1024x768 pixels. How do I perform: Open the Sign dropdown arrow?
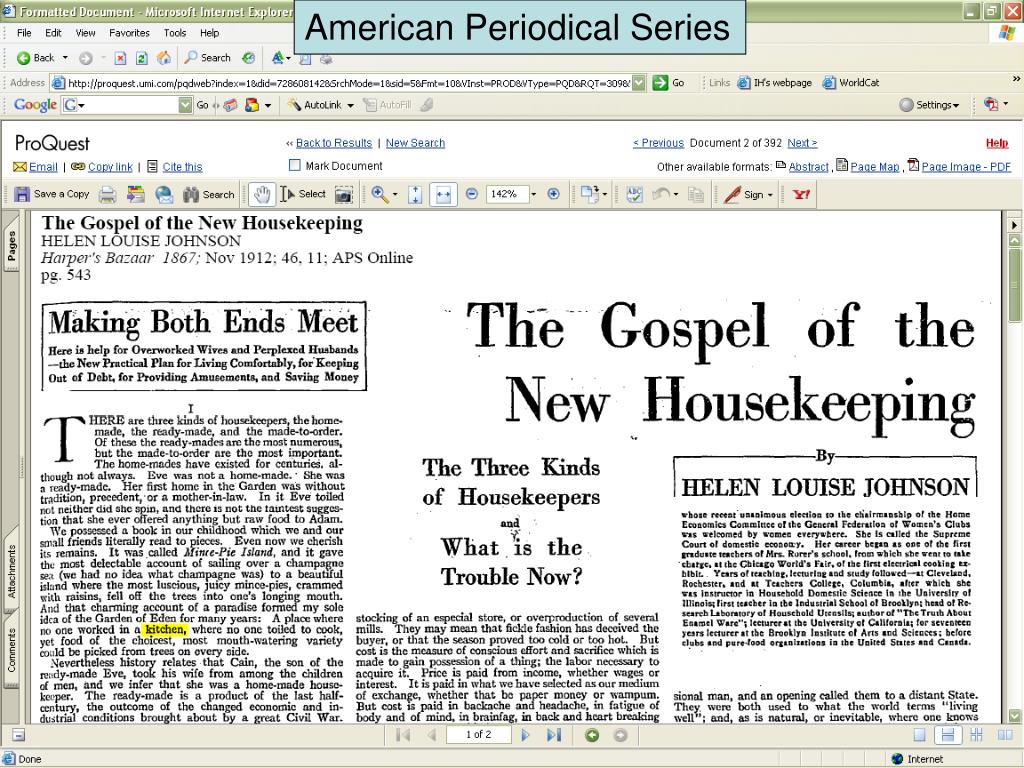click(770, 195)
